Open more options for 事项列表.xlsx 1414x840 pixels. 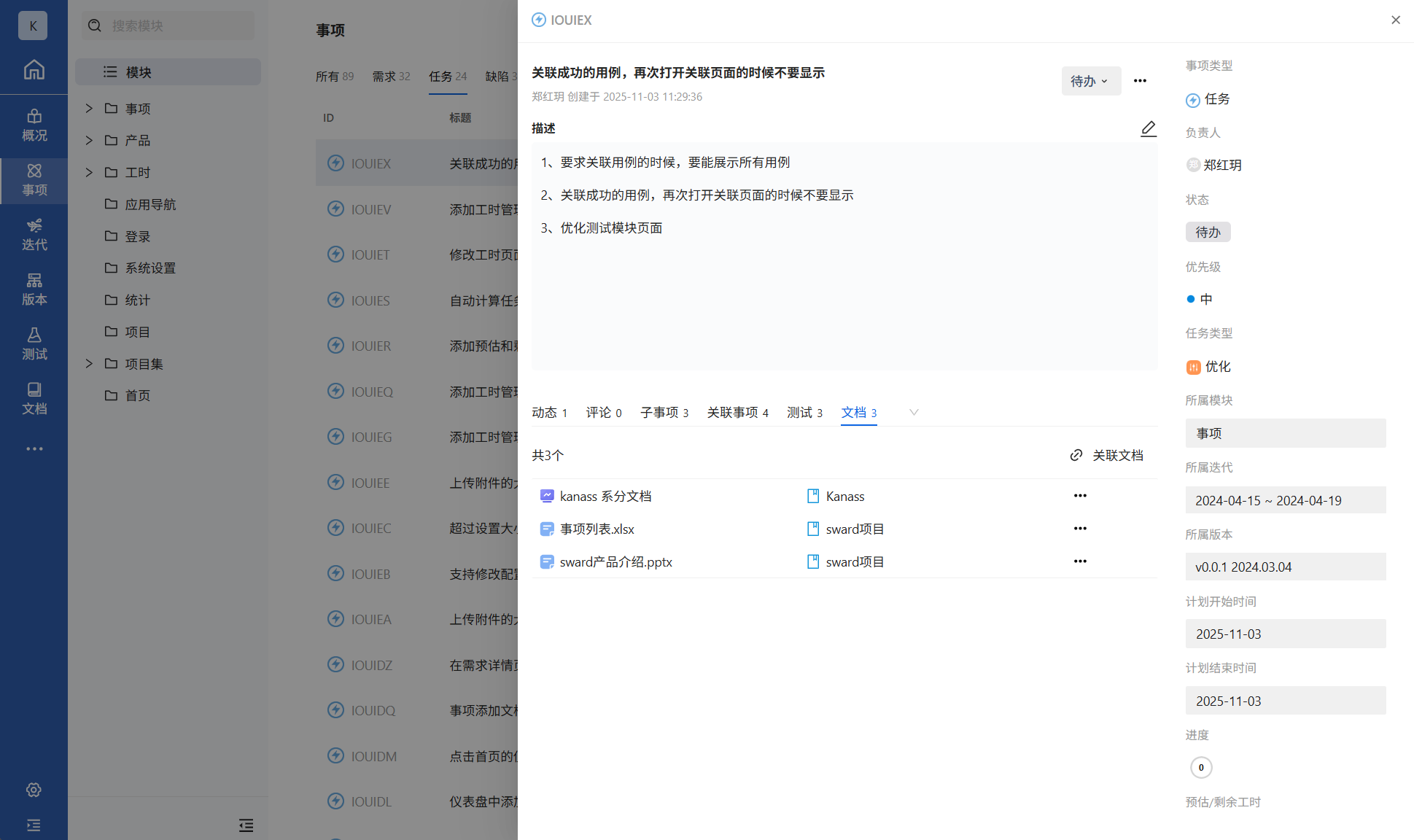[1080, 529]
